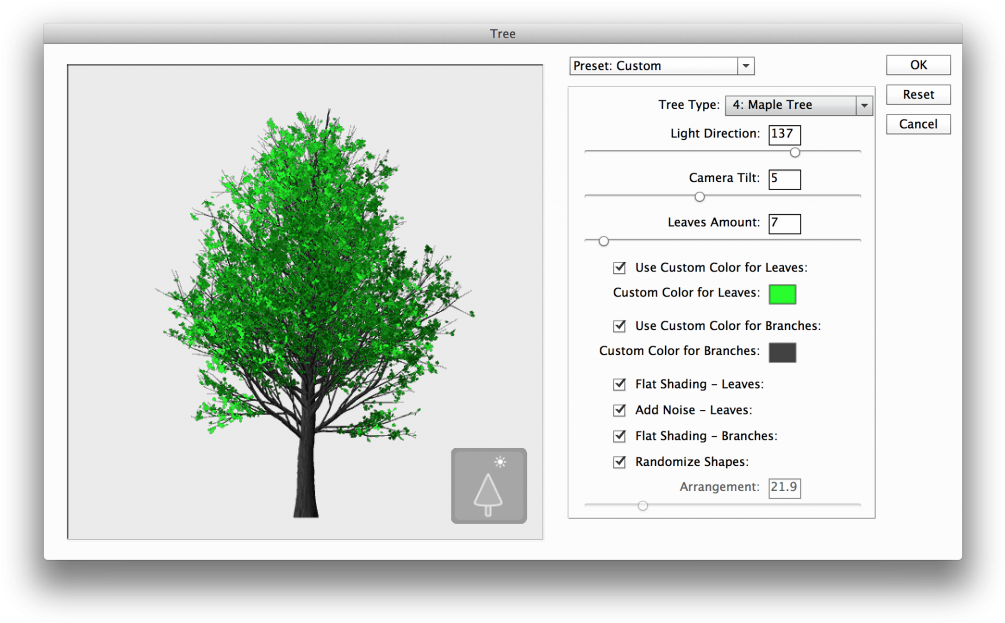This screenshot has height=623, width=1005.
Task: Open the Custom Color for Branches swatch
Action: (x=781, y=351)
